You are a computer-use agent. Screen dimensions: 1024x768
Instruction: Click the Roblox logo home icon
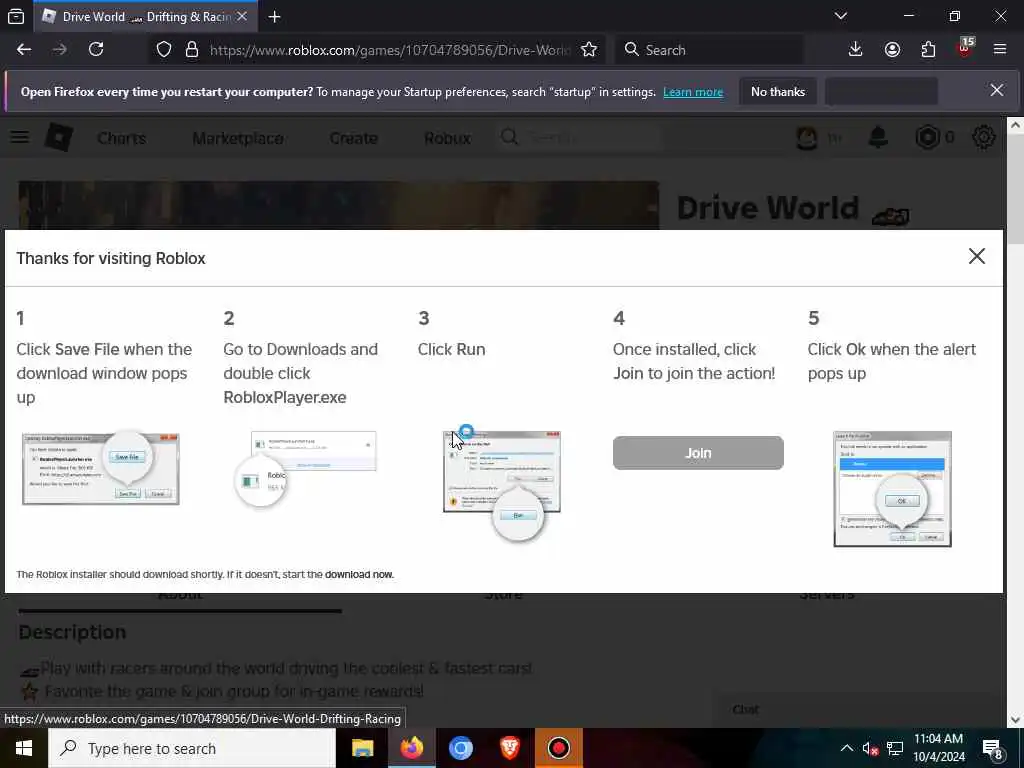59,138
